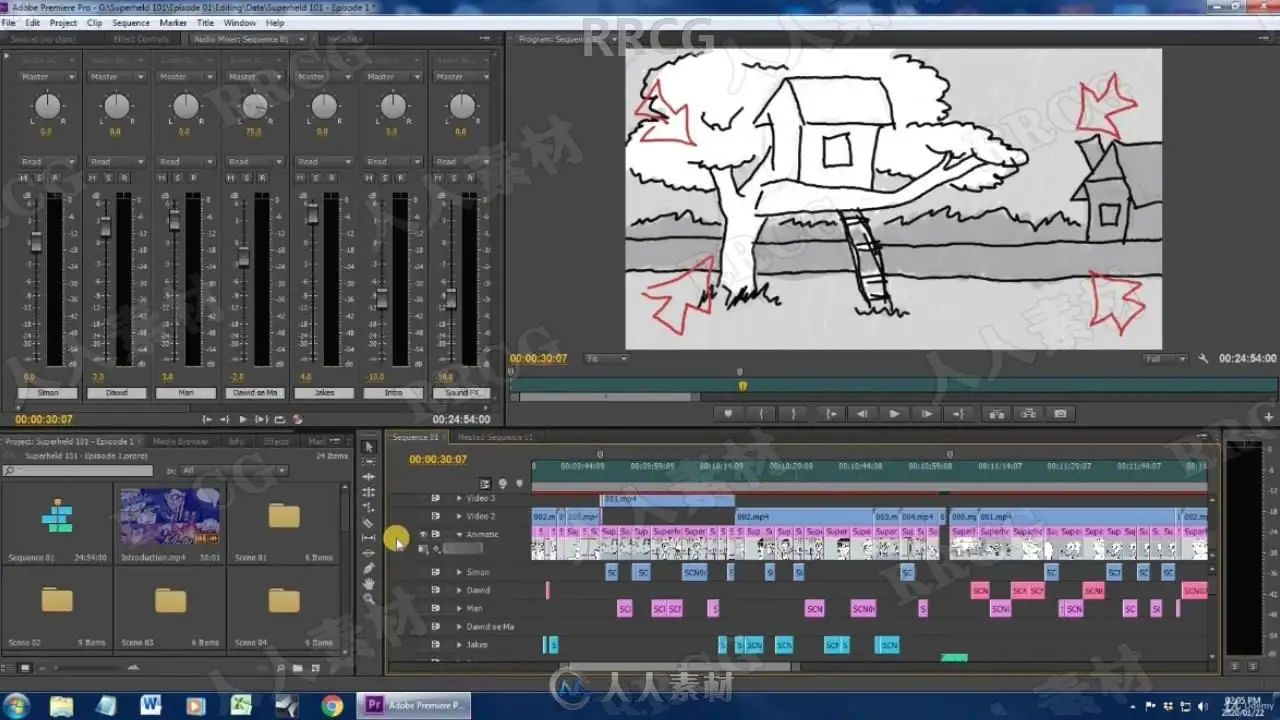This screenshot has width=1280, height=720.
Task: Open the Marker menu
Action: (173, 23)
